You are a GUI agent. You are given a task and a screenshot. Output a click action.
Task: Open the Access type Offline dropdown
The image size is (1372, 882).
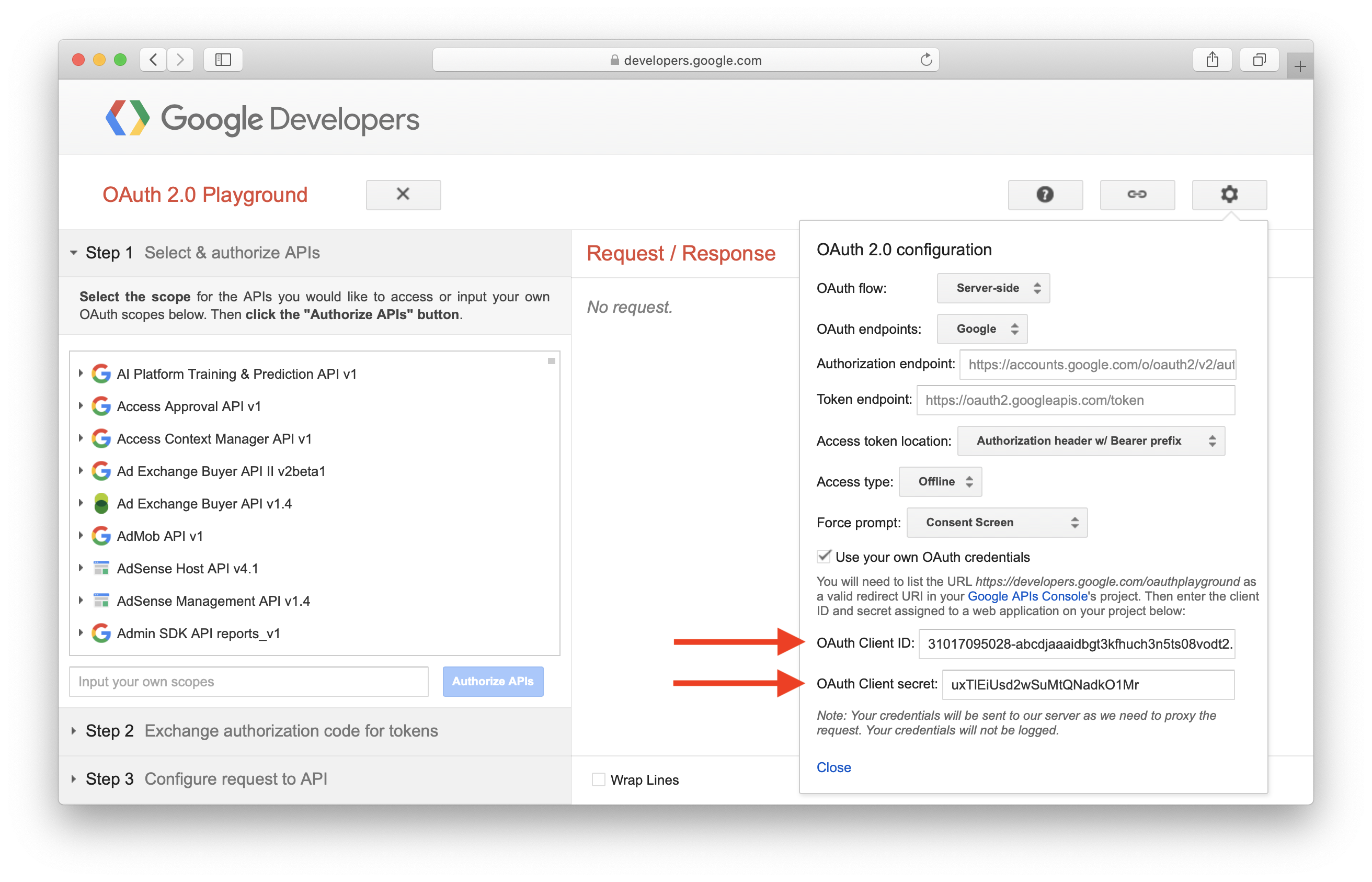941,482
